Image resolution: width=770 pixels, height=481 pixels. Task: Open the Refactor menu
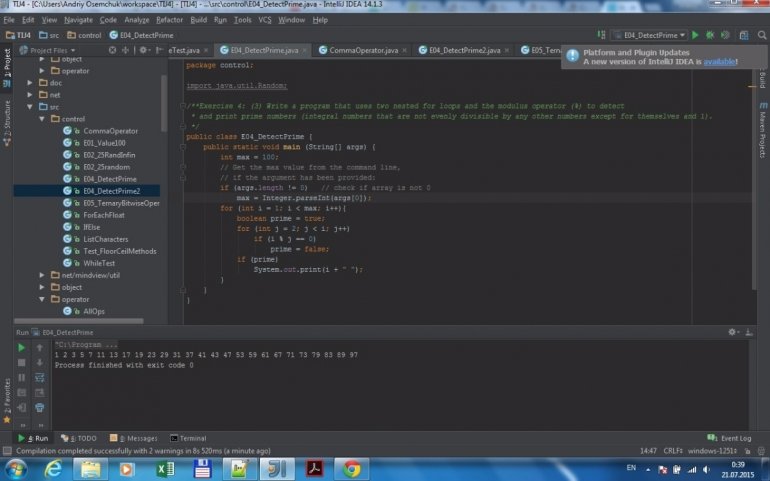169,19
